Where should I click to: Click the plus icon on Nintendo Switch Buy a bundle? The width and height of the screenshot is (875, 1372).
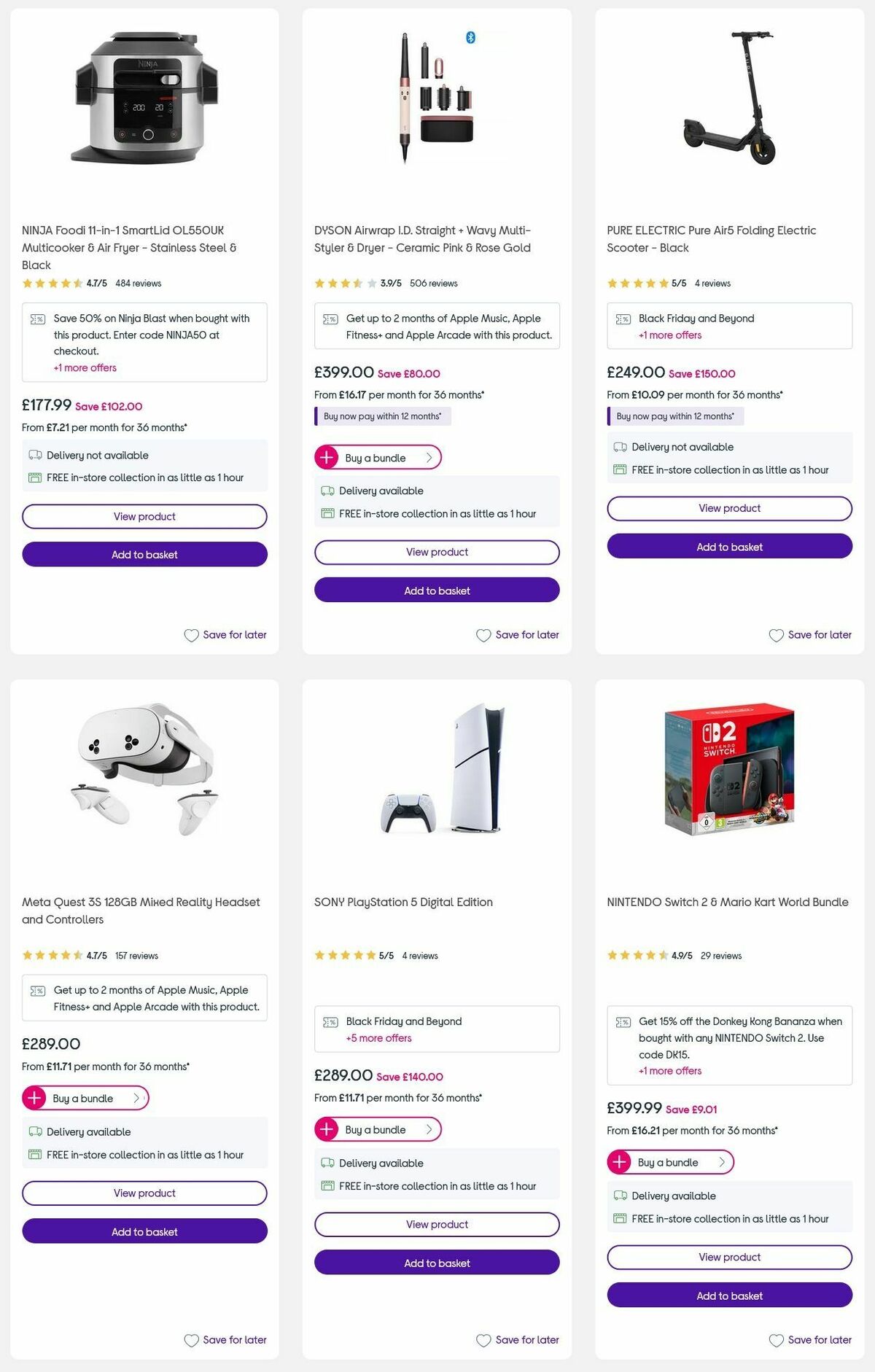click(620, 1162)
